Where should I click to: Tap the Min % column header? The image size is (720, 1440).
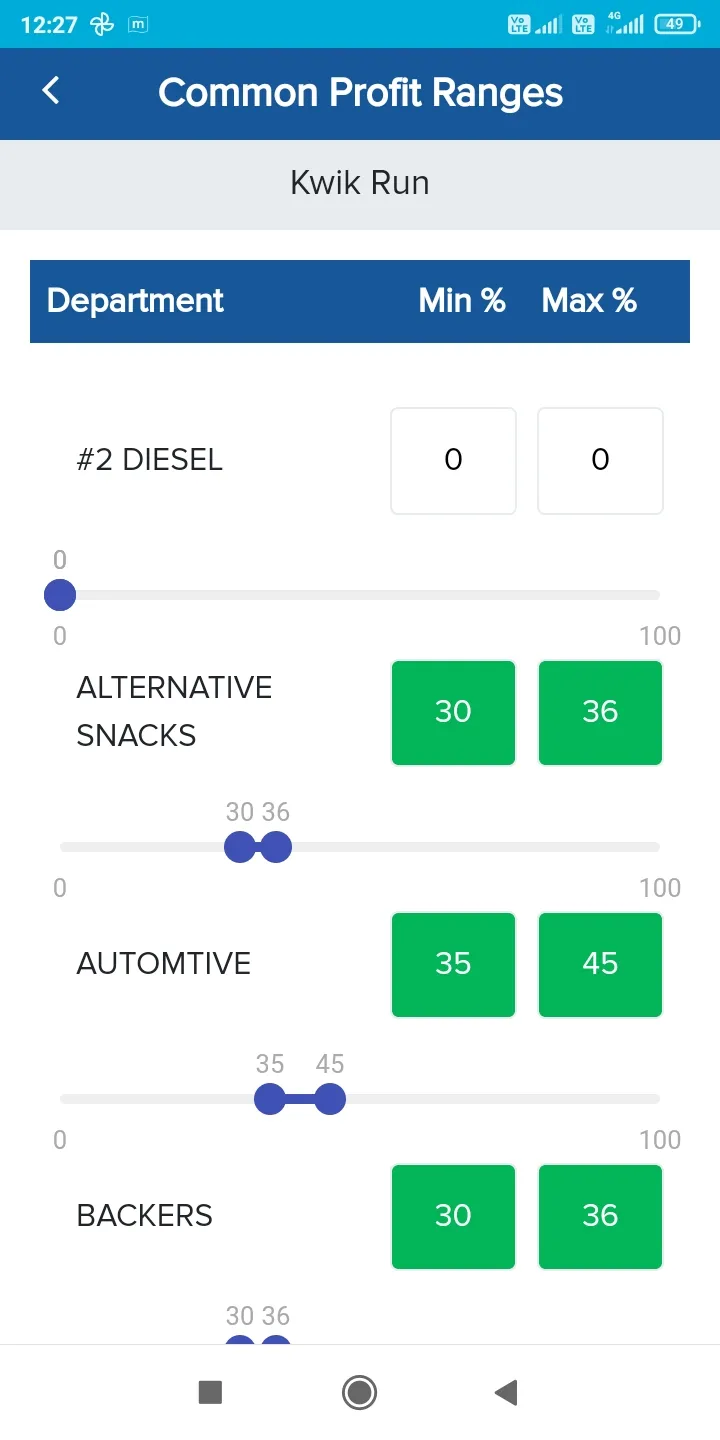[x=461, y=300]
